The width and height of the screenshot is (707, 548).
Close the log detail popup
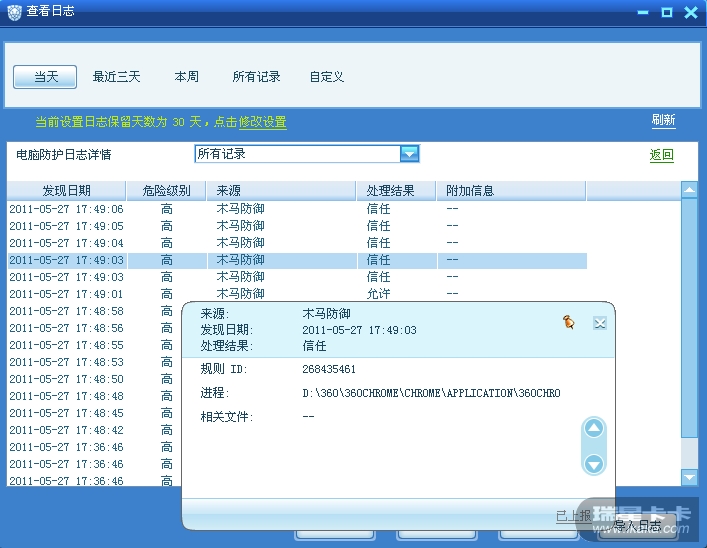pos(600,322)
